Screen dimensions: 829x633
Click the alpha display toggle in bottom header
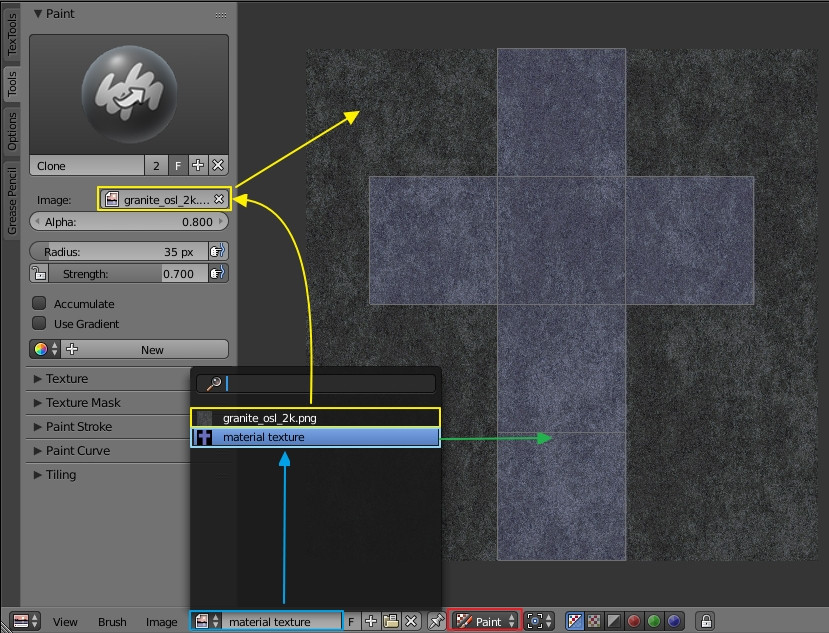[x=614, y=619]
